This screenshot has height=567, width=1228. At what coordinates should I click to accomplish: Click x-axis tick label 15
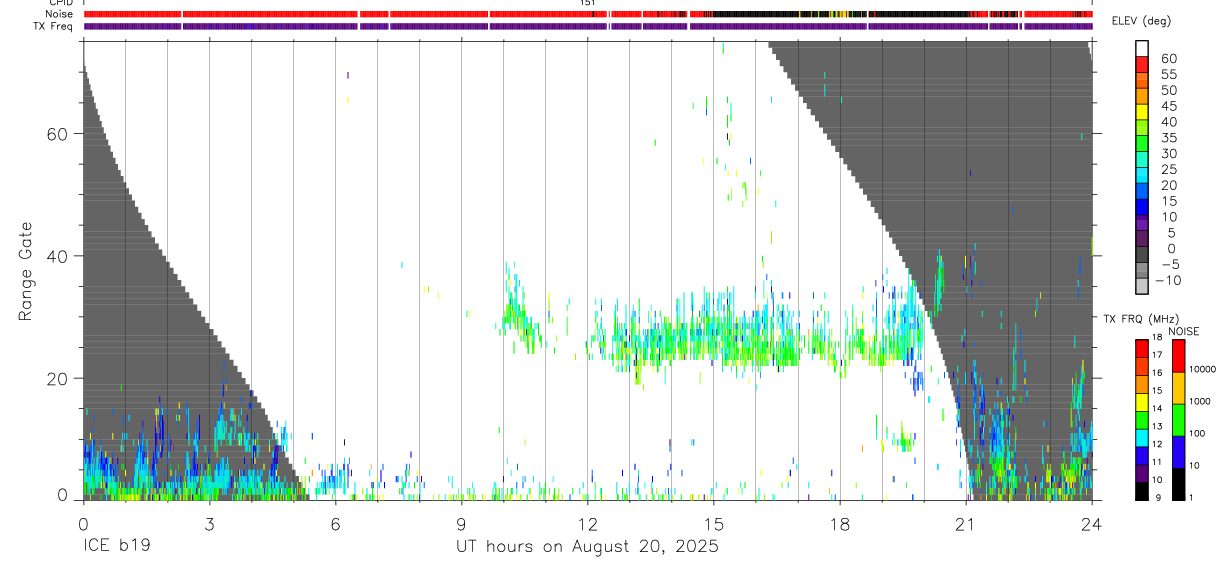713,523
